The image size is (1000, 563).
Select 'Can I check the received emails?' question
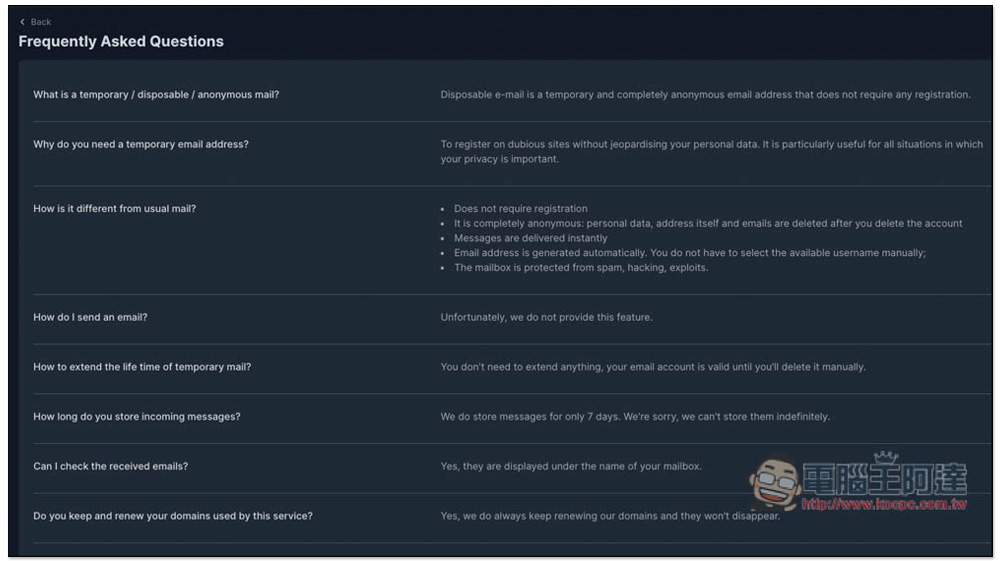tap(110, 466)
